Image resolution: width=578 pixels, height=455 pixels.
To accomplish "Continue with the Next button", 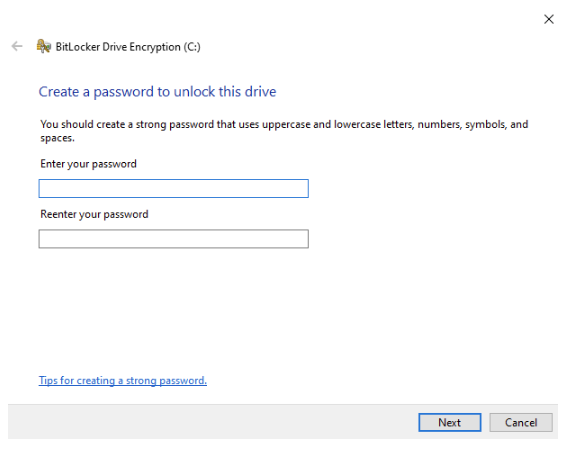I will point(450,422).
